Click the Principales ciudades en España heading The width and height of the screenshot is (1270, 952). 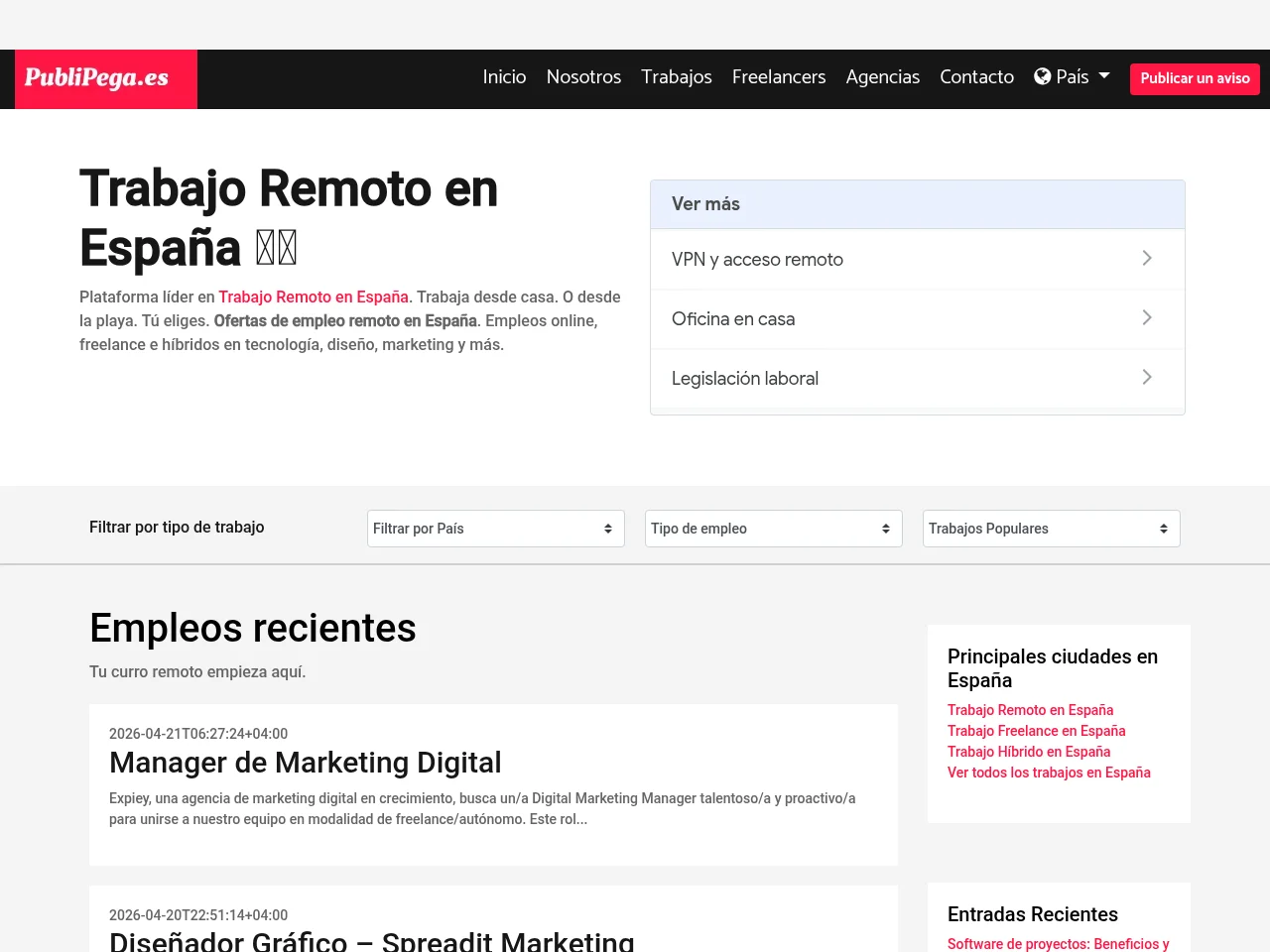(1053, 668)
